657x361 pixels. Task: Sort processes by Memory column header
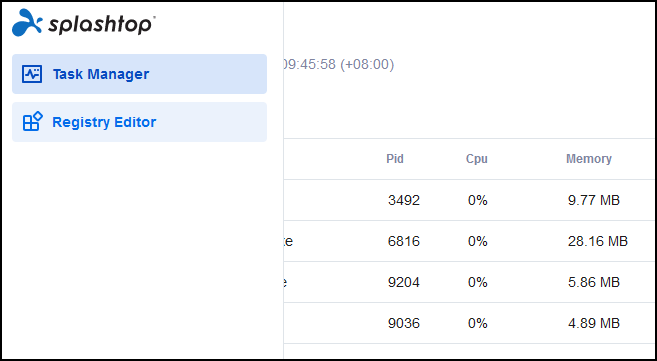point(589,159)
